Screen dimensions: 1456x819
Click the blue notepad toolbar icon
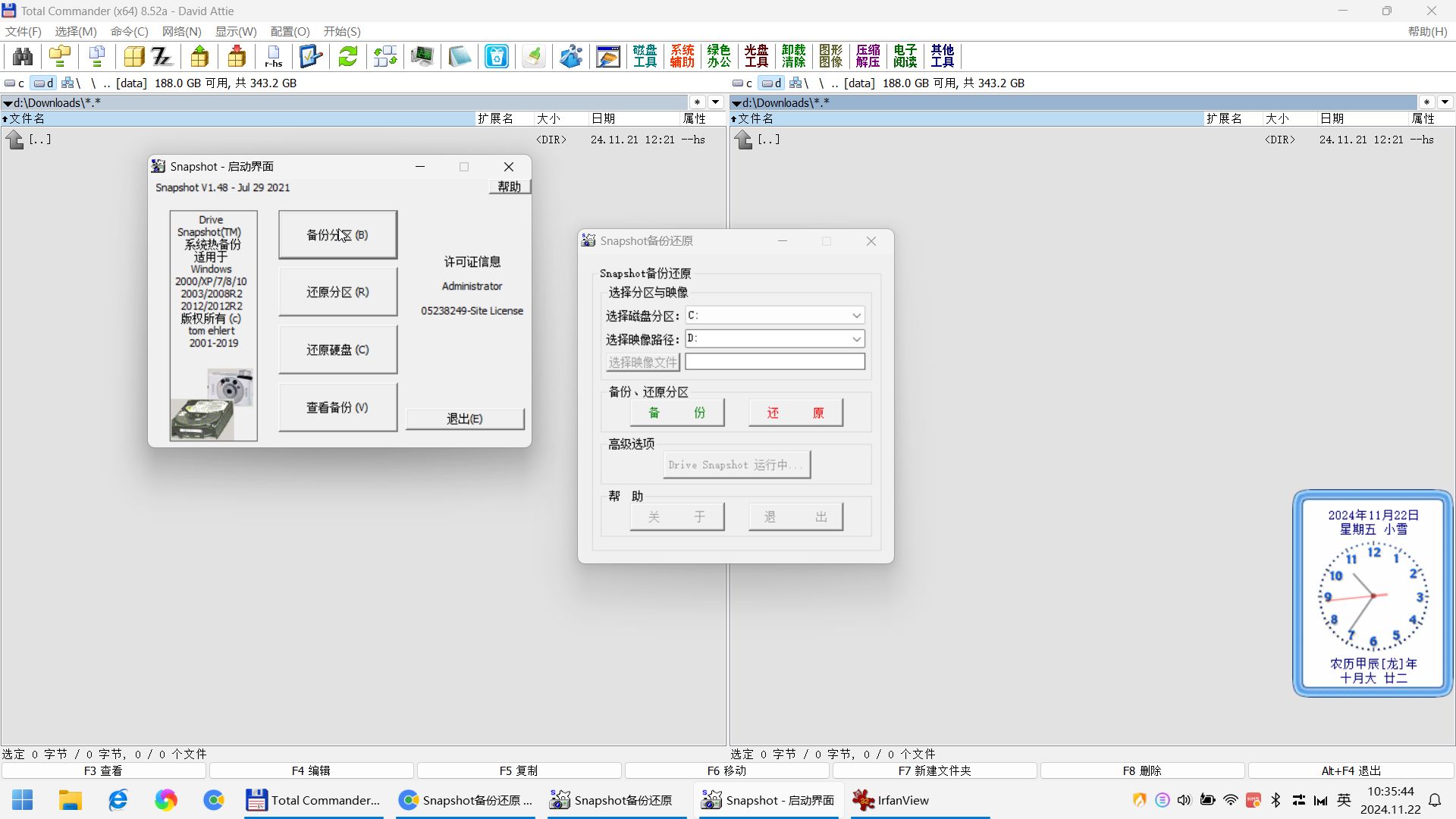tap(460, 56)
